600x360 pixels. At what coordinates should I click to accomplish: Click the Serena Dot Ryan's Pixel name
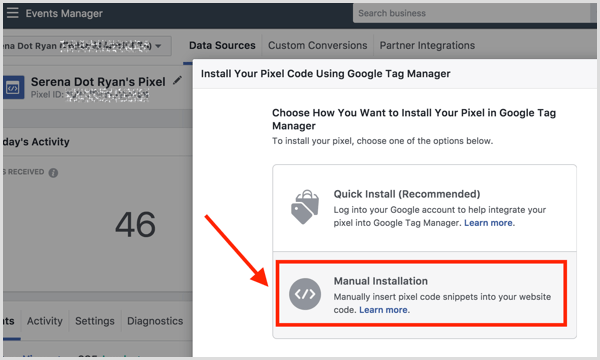(98, 81)
